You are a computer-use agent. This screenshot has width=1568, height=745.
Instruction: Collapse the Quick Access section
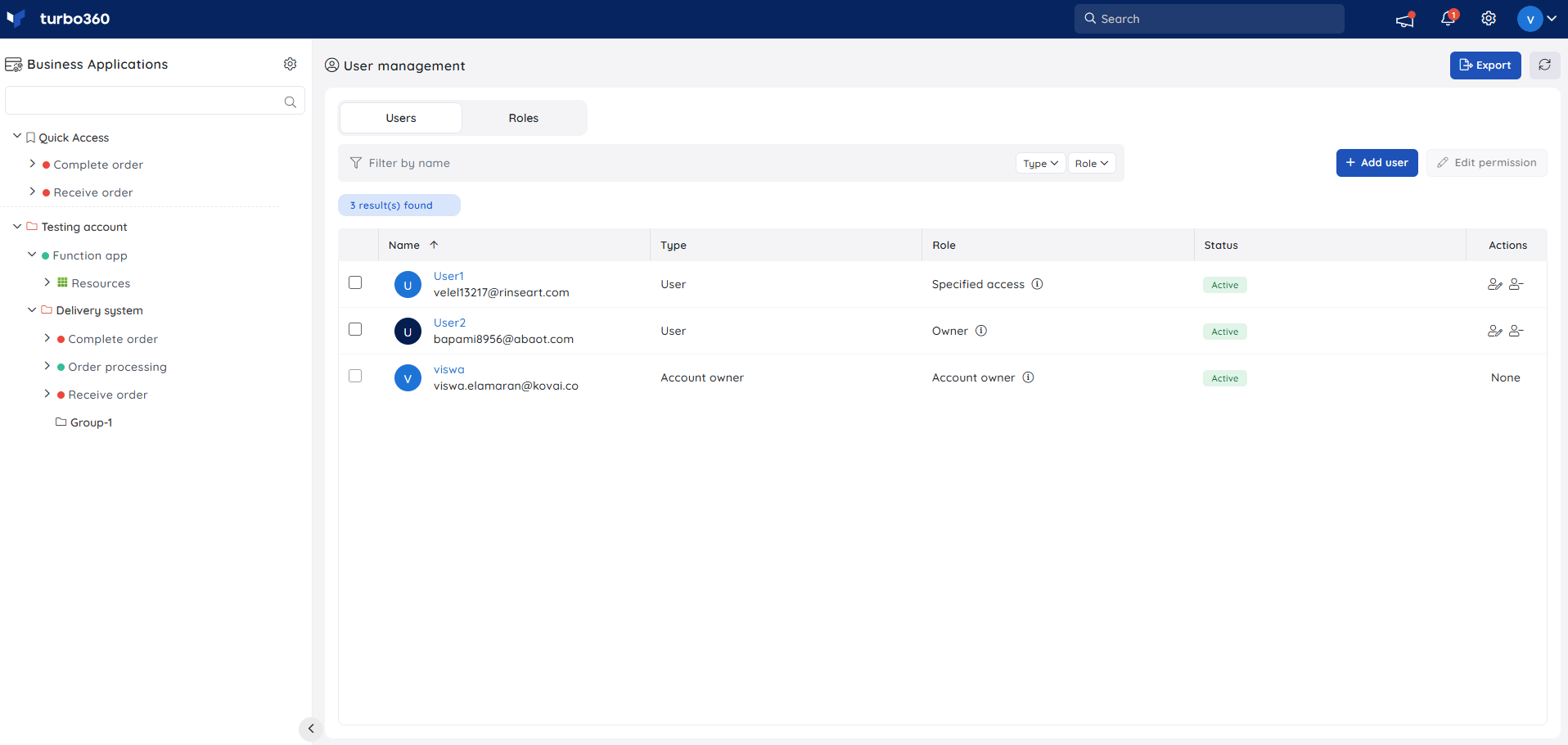point(17,137)
